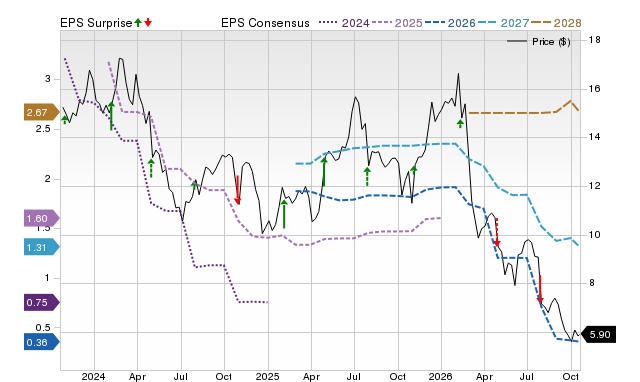
Task: Select the solid red surprise arrow after Jul 2026
Action: [x=540, y=289]
